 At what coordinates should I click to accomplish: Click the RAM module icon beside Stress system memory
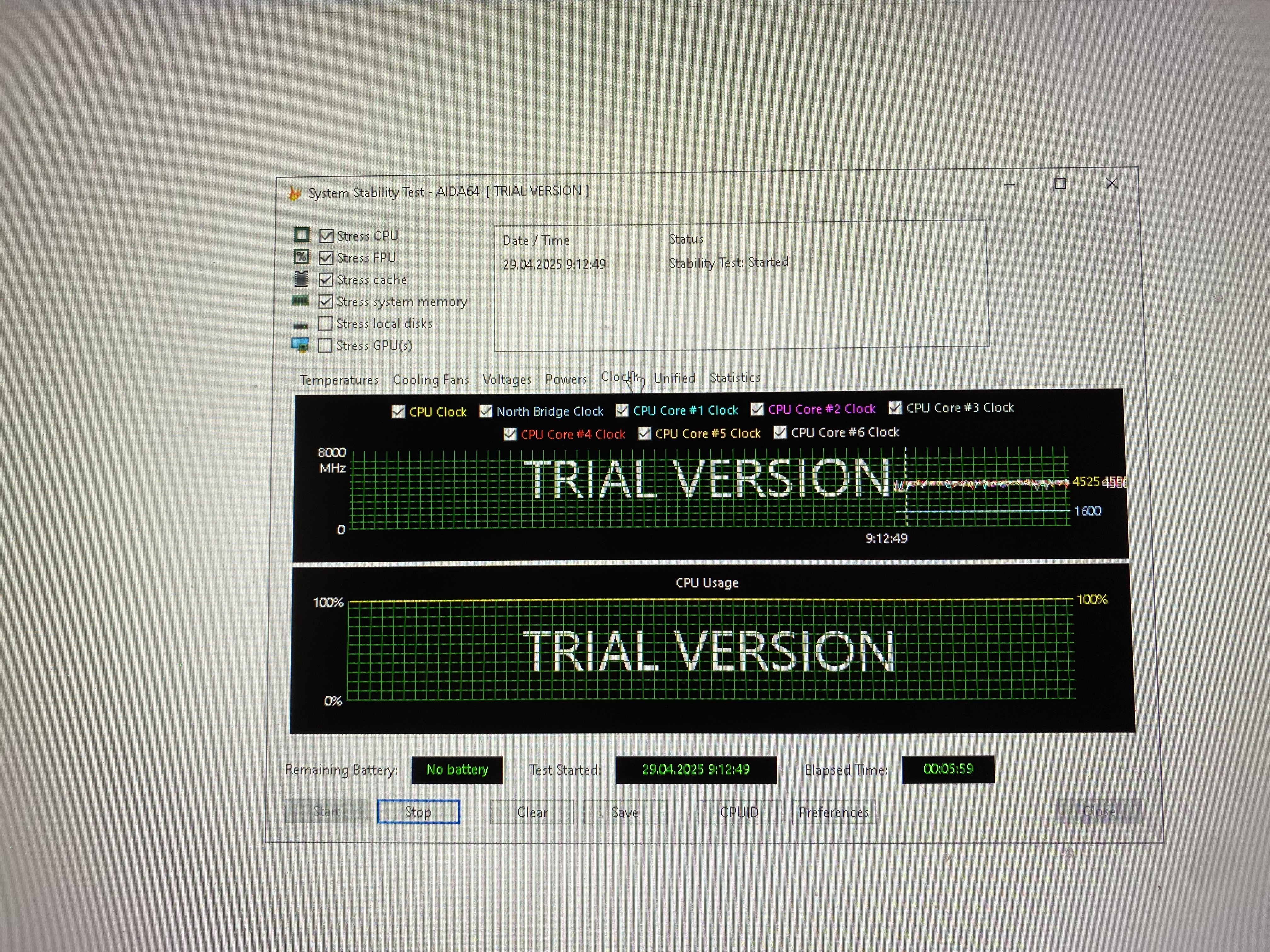pos(300,300)
